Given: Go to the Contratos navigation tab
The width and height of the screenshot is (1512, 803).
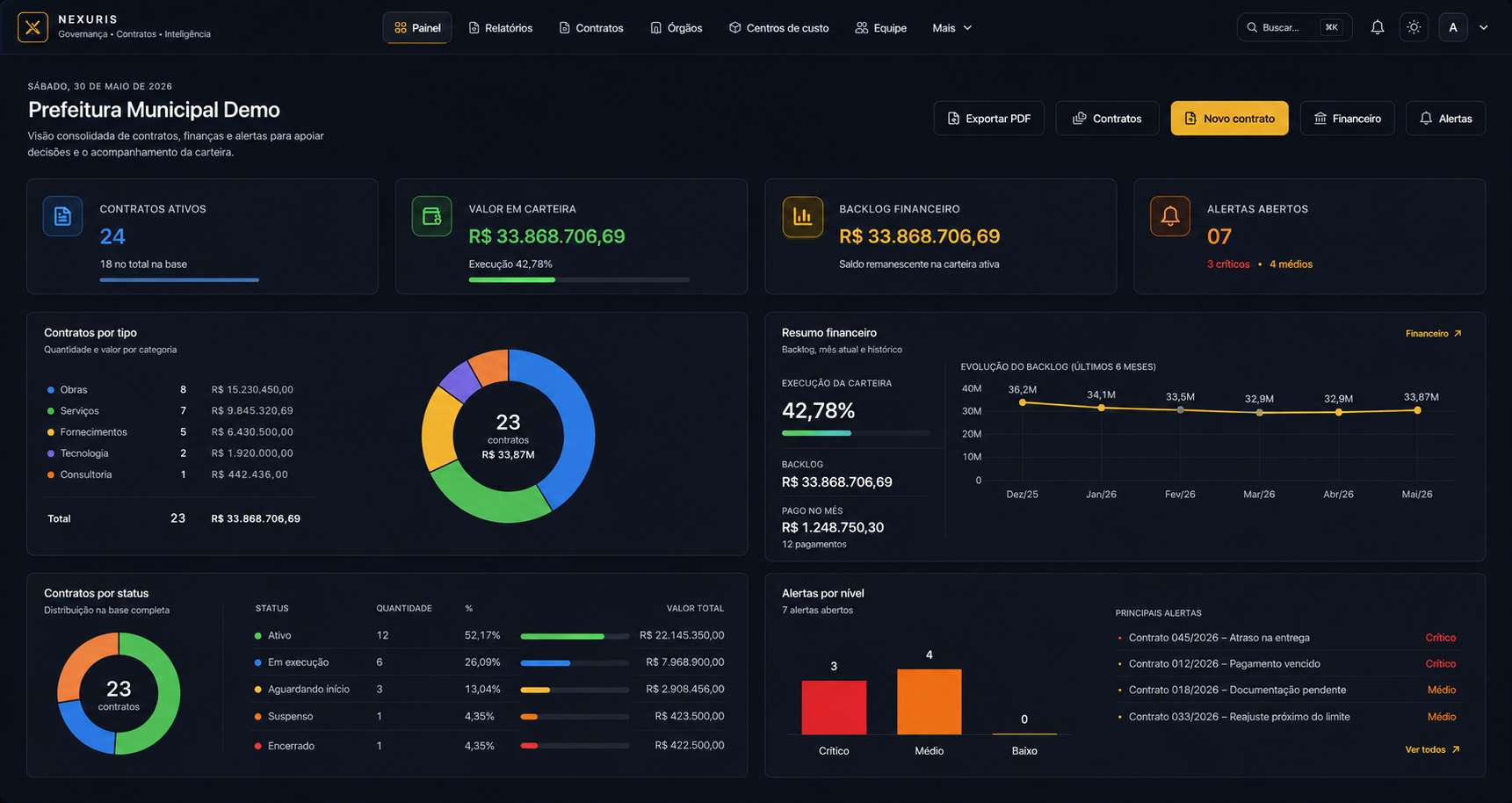Looking at the screenshot, I should 591,28.
